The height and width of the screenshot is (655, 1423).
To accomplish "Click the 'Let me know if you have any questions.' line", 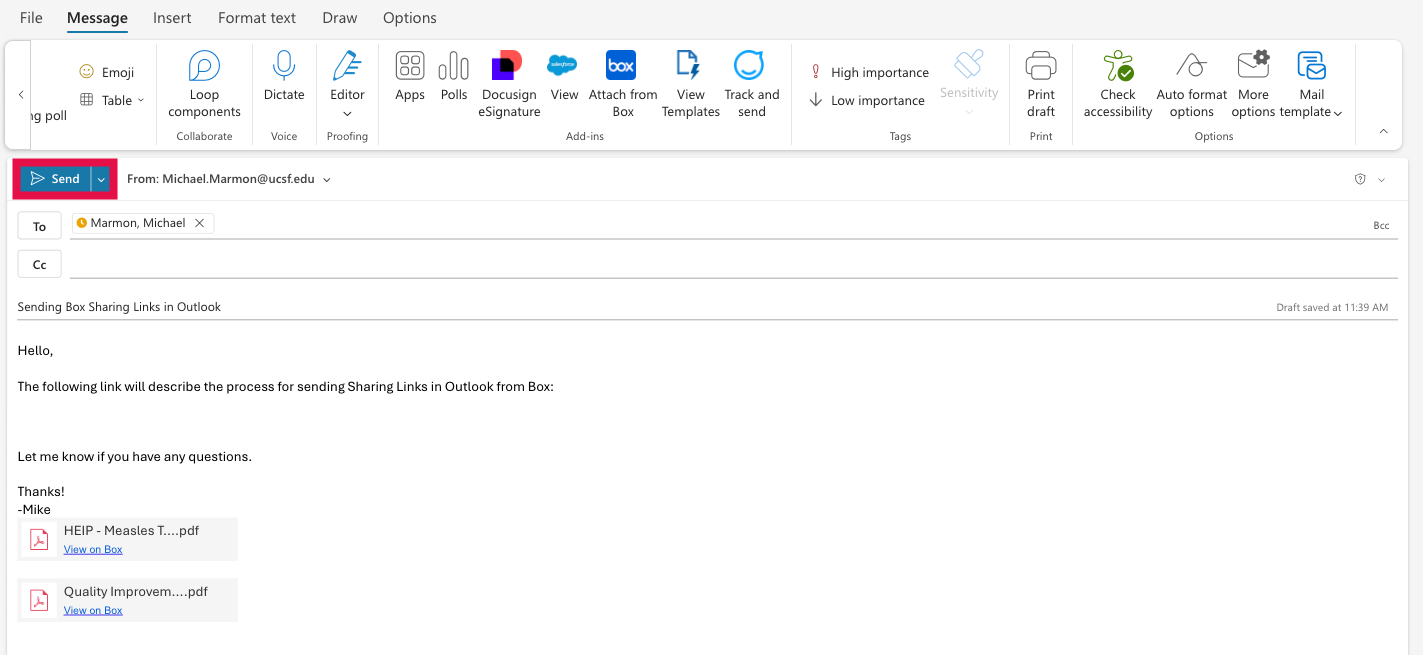I will click(x=135, y=457).
